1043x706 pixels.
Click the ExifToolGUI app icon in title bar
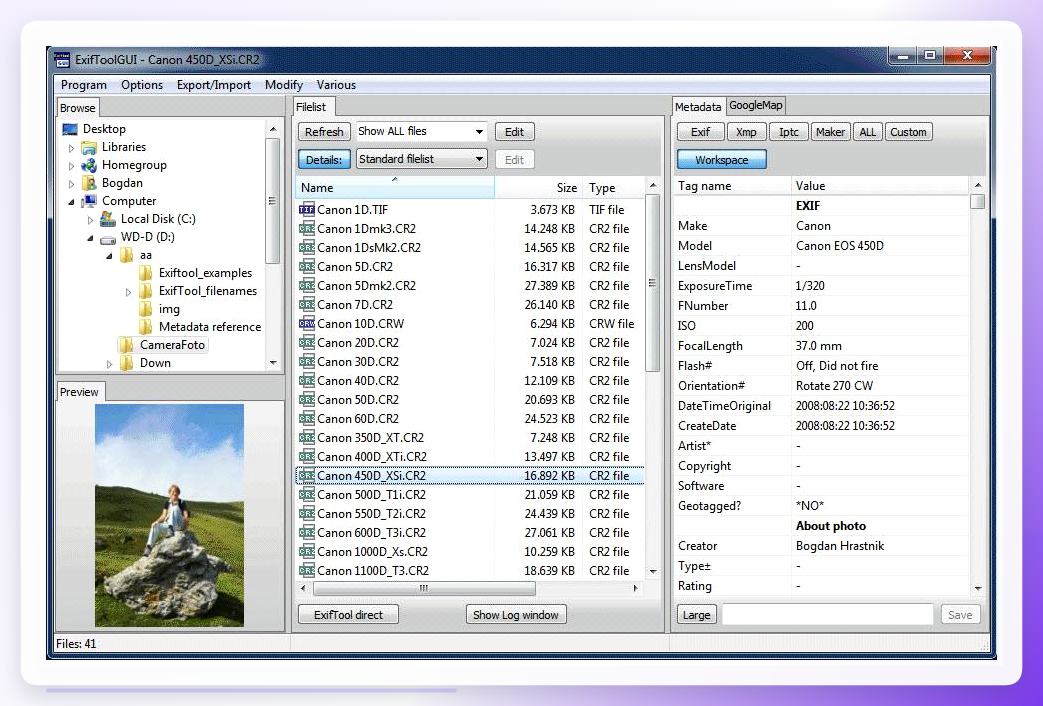(62, 59)
